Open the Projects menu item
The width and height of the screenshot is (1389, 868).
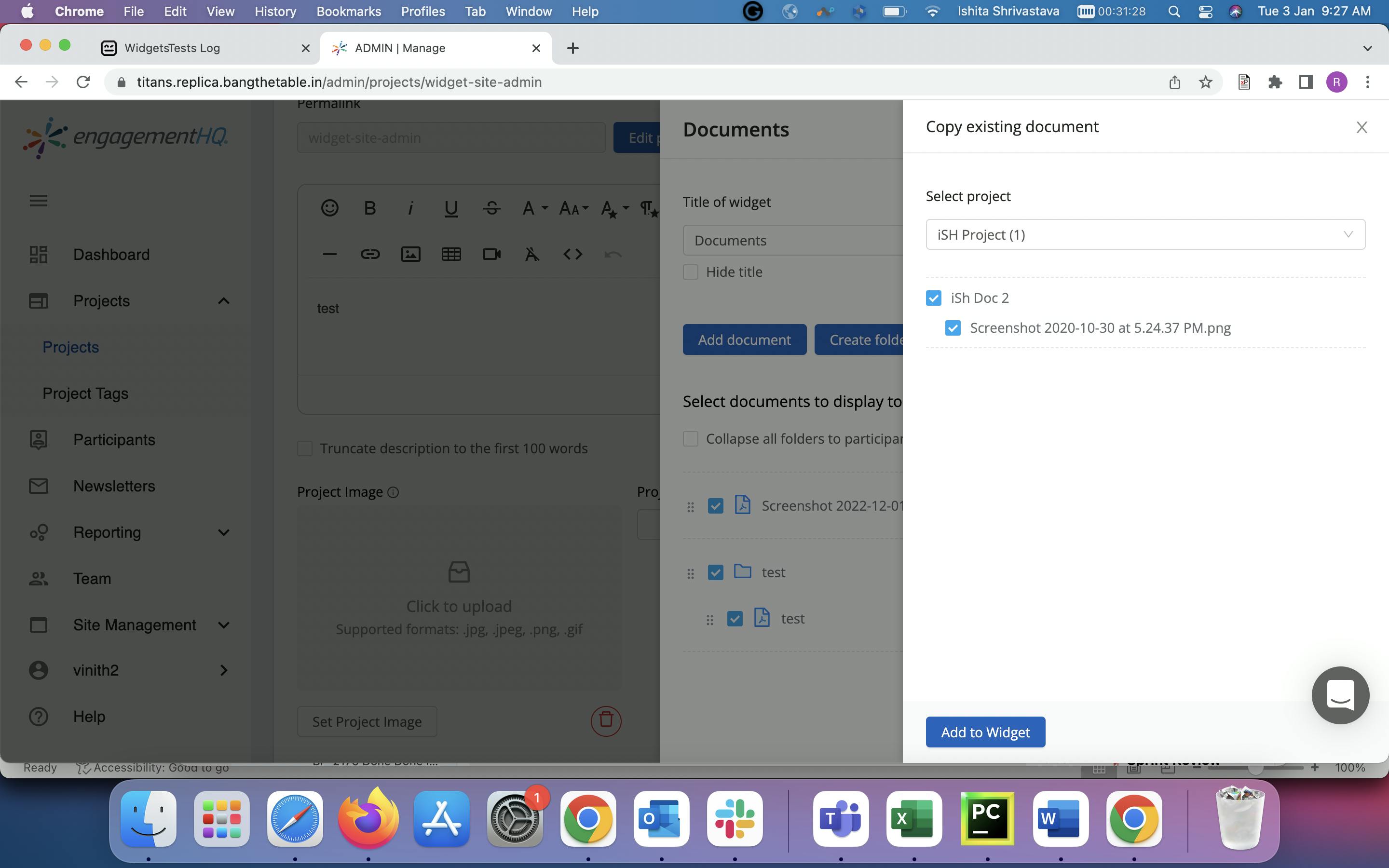tap(102, 300)
